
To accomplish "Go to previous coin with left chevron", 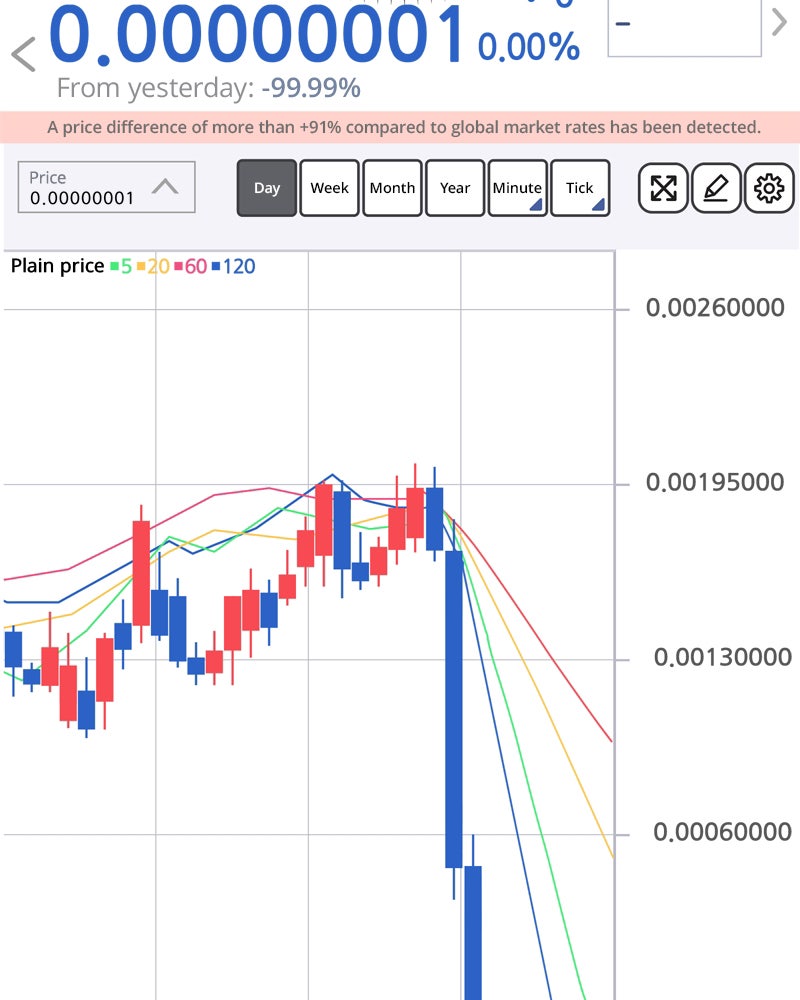I will [x=23, y=54].
